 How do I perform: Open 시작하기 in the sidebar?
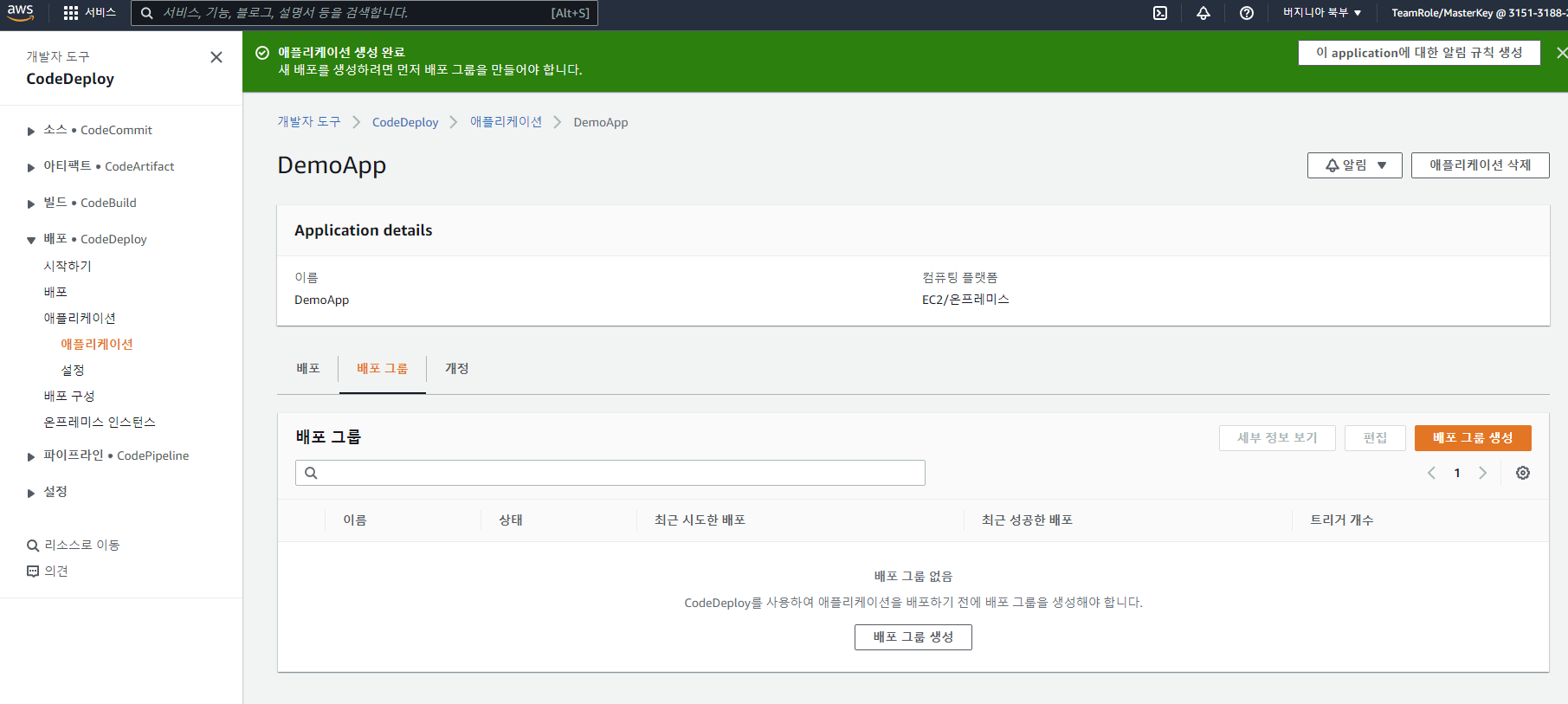click(68, 266)
